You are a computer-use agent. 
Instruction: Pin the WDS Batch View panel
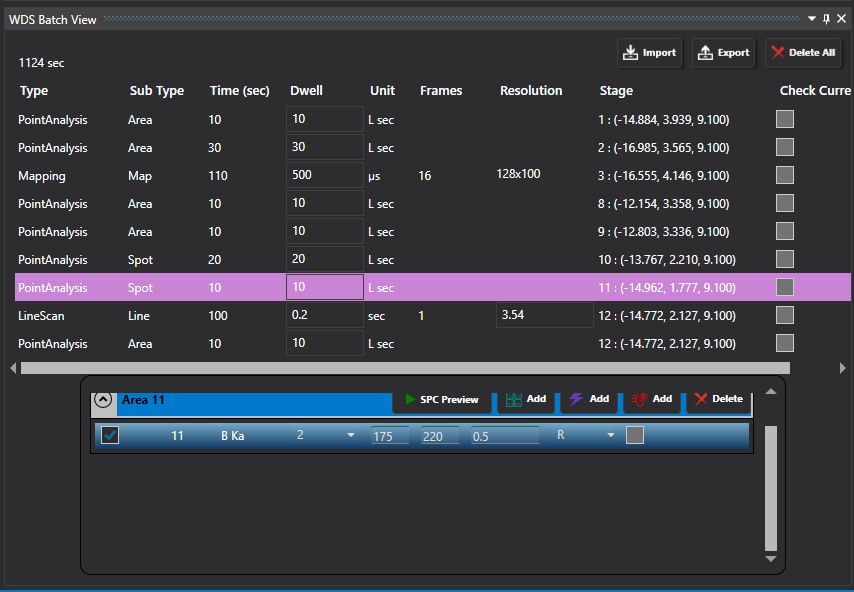[x=826, y=19]
